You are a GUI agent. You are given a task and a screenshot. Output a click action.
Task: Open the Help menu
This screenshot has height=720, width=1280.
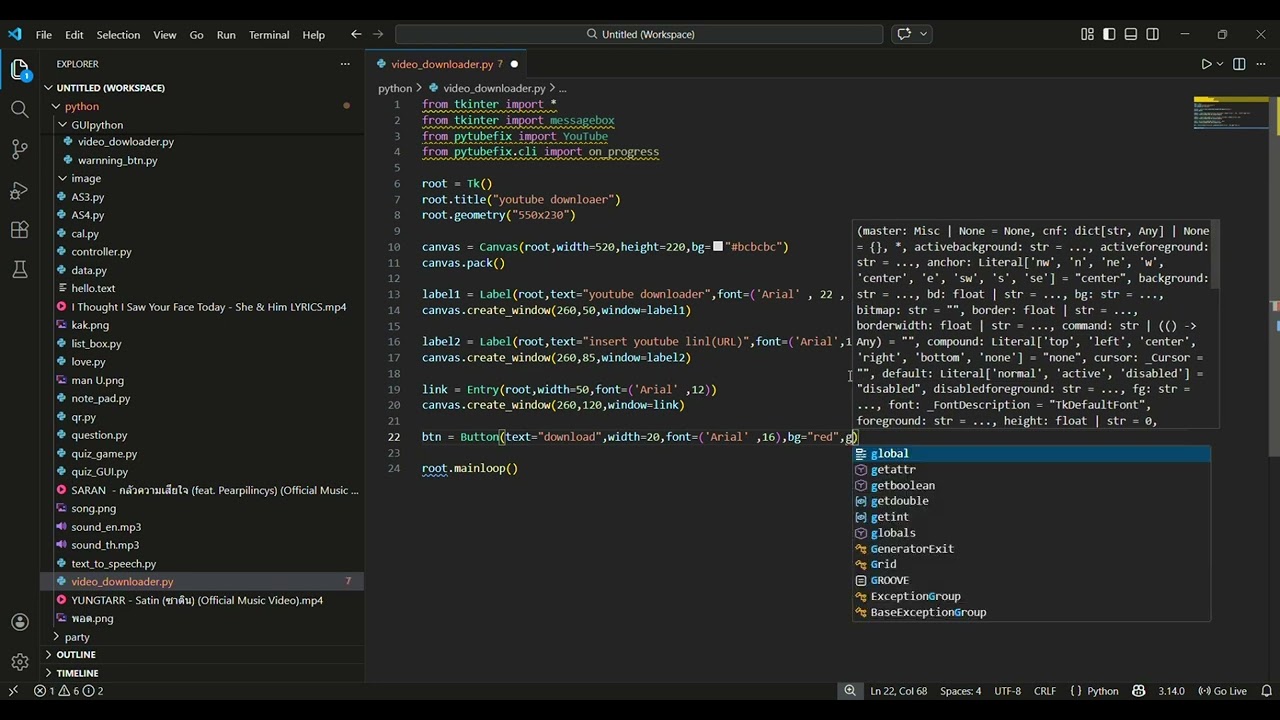pos(314,34)
